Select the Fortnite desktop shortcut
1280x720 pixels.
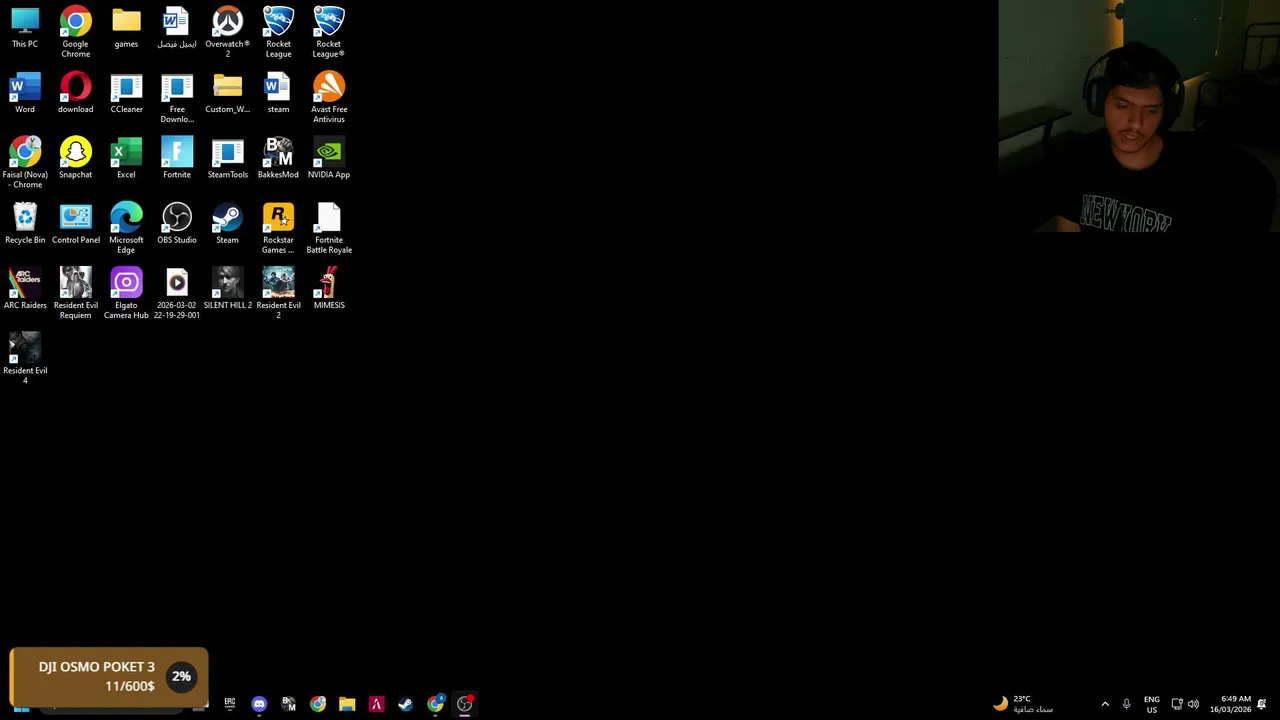(x=177, y=158)
